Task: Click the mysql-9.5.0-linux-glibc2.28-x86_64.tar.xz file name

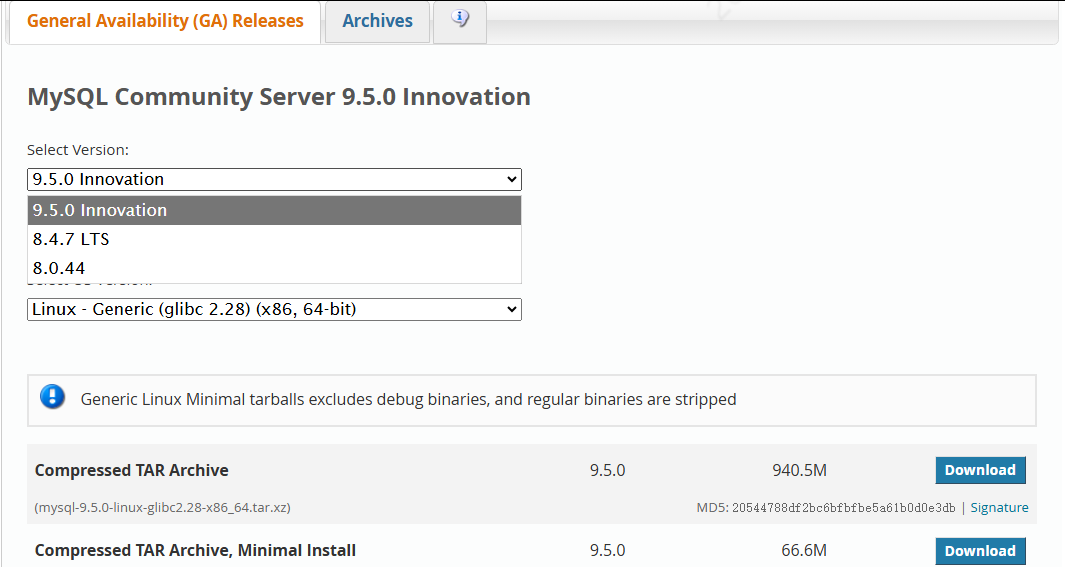Action: pos(162,507)
